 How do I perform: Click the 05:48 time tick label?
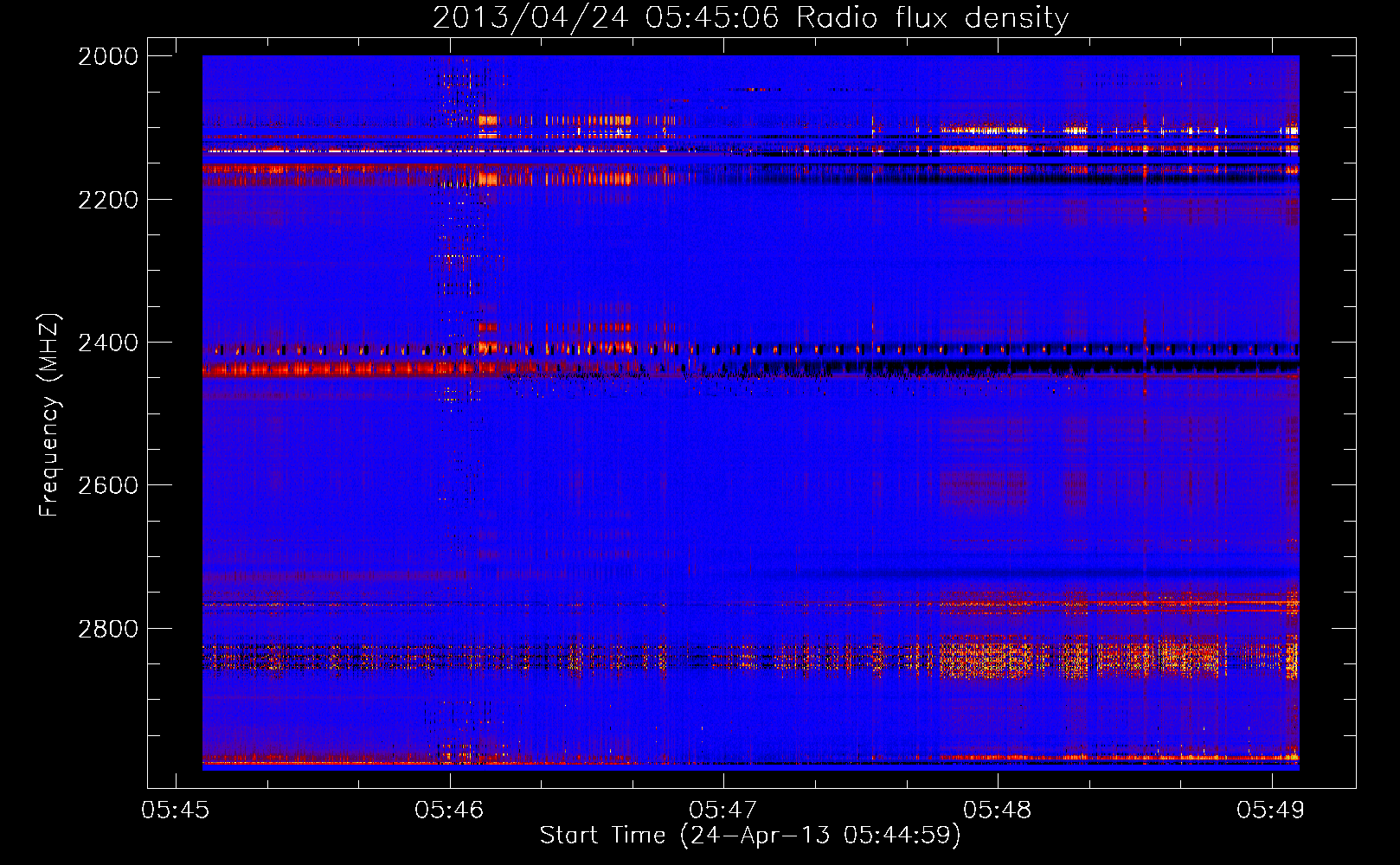click(998, 810)
